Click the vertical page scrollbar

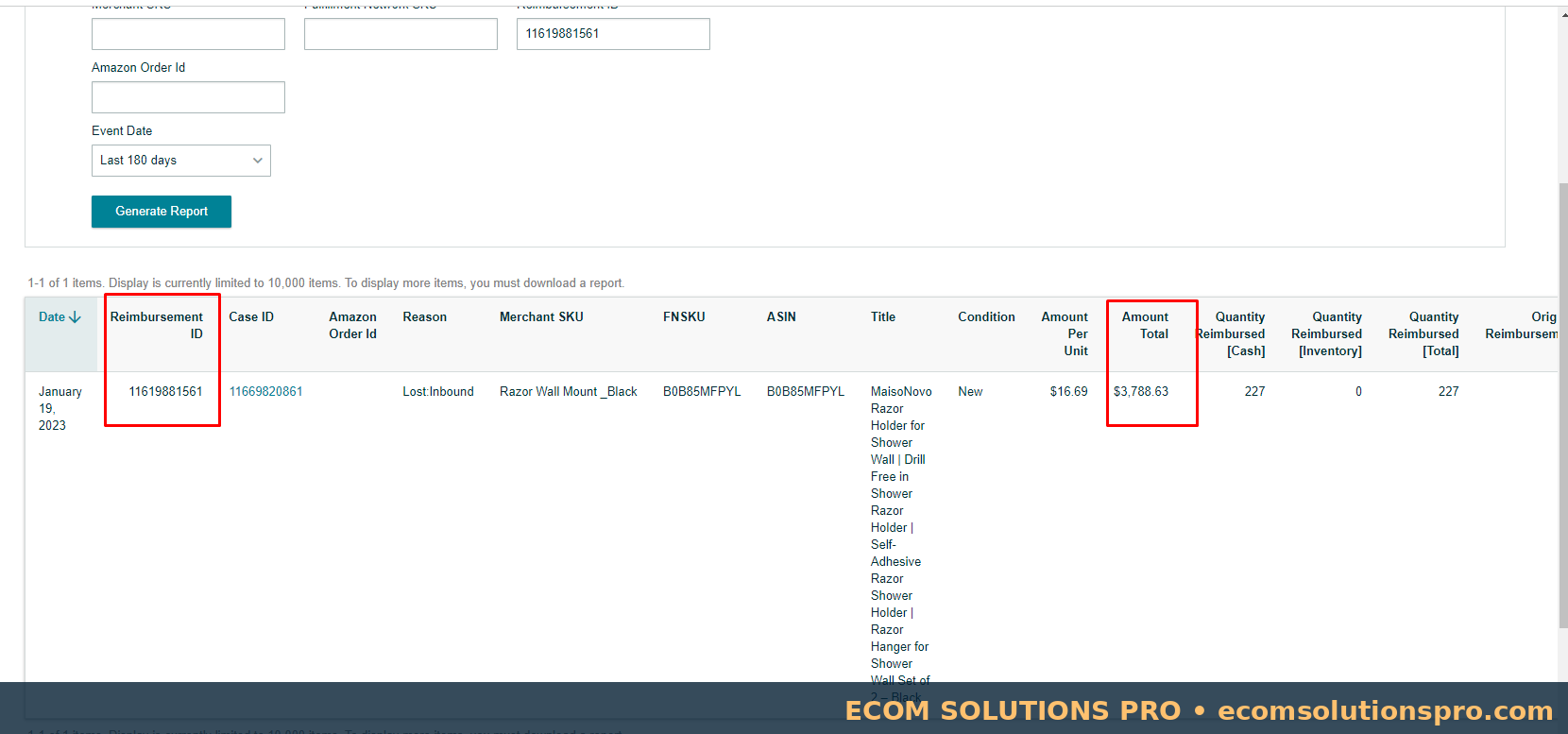coord(1562,406)
